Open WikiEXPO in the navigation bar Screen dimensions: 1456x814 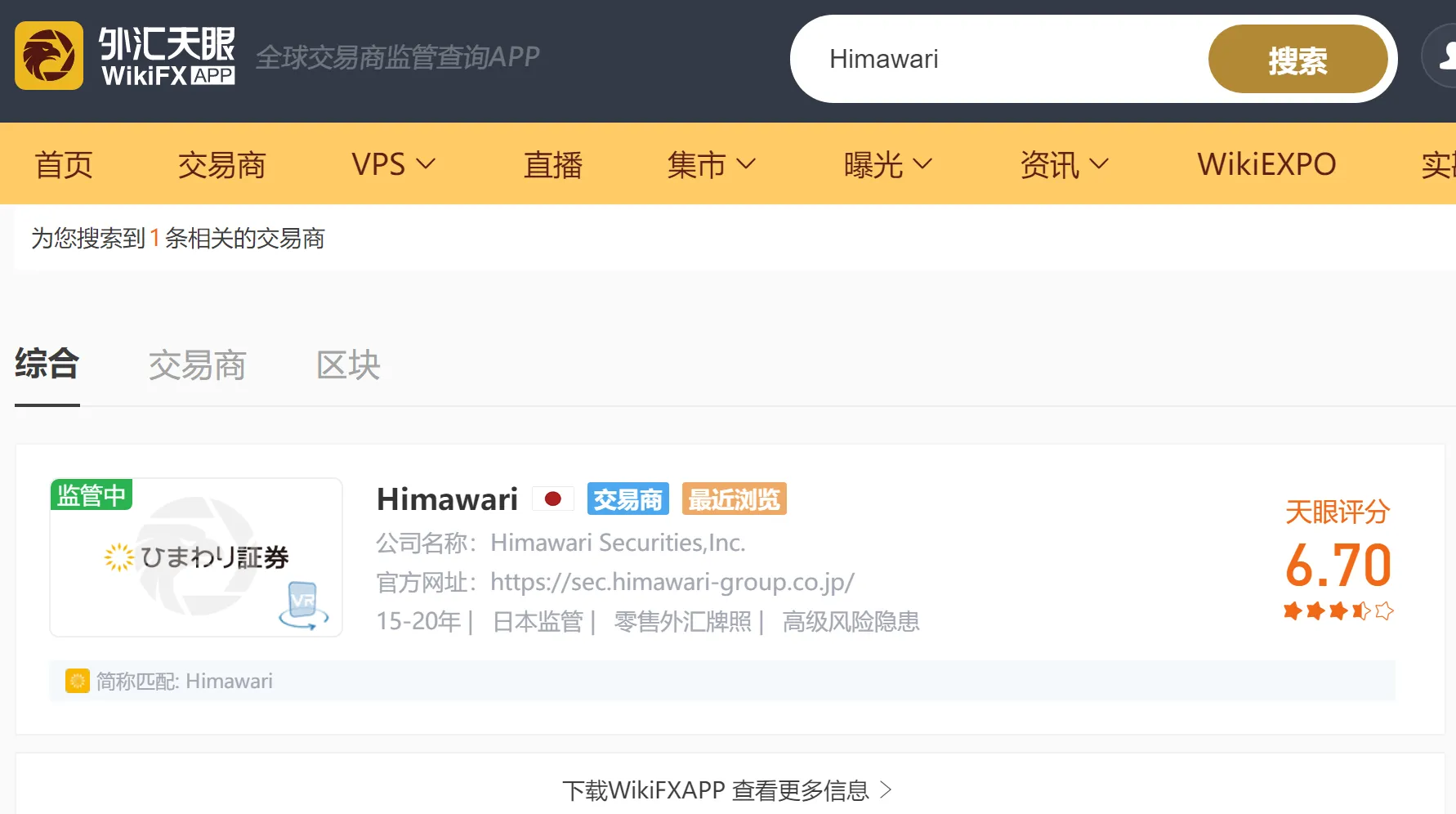point(1266,164)
